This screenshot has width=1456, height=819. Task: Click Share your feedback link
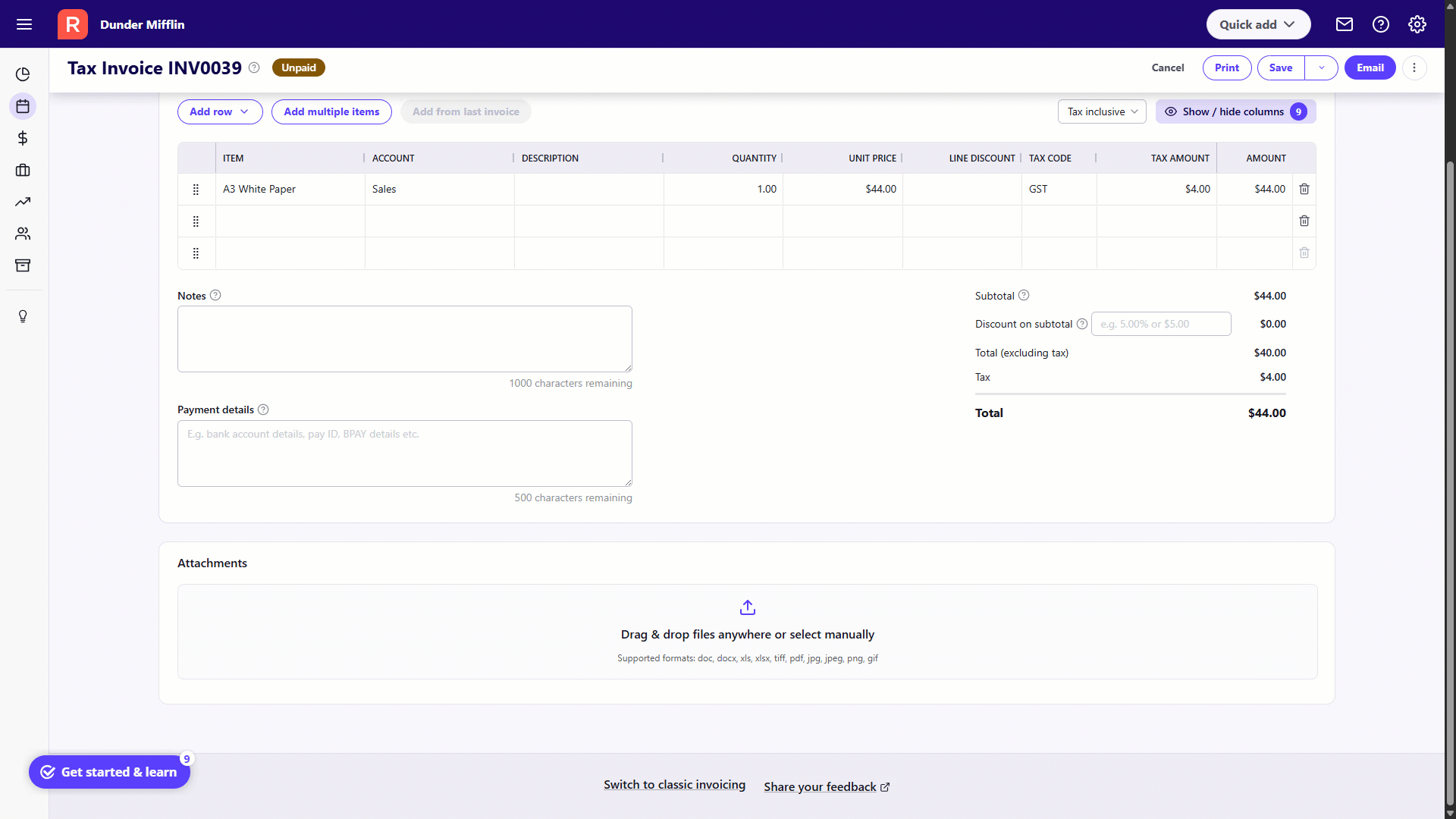[827, 787]
